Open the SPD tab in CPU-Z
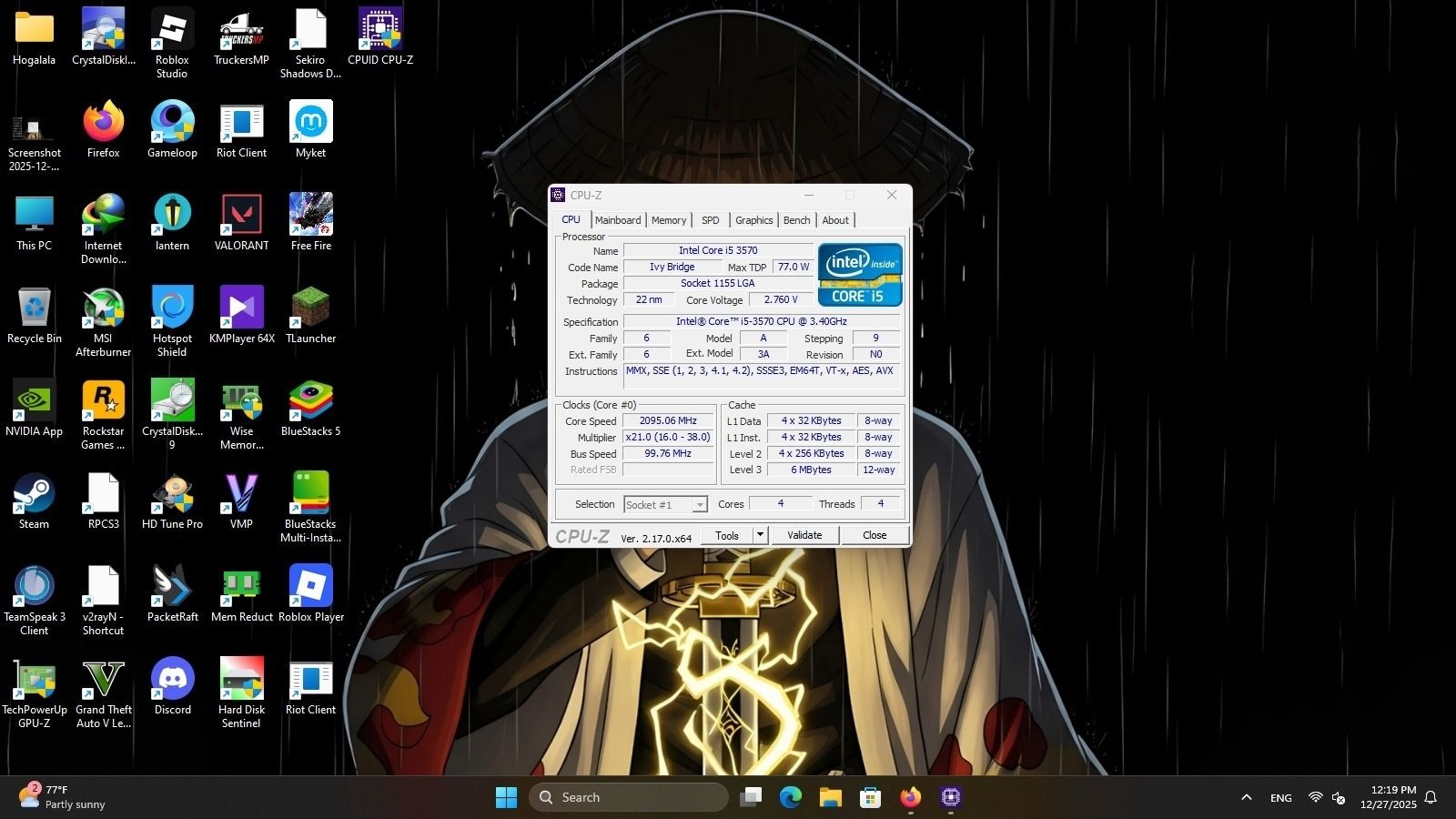Screen dimensions: 1456x819 pos(711,220)
